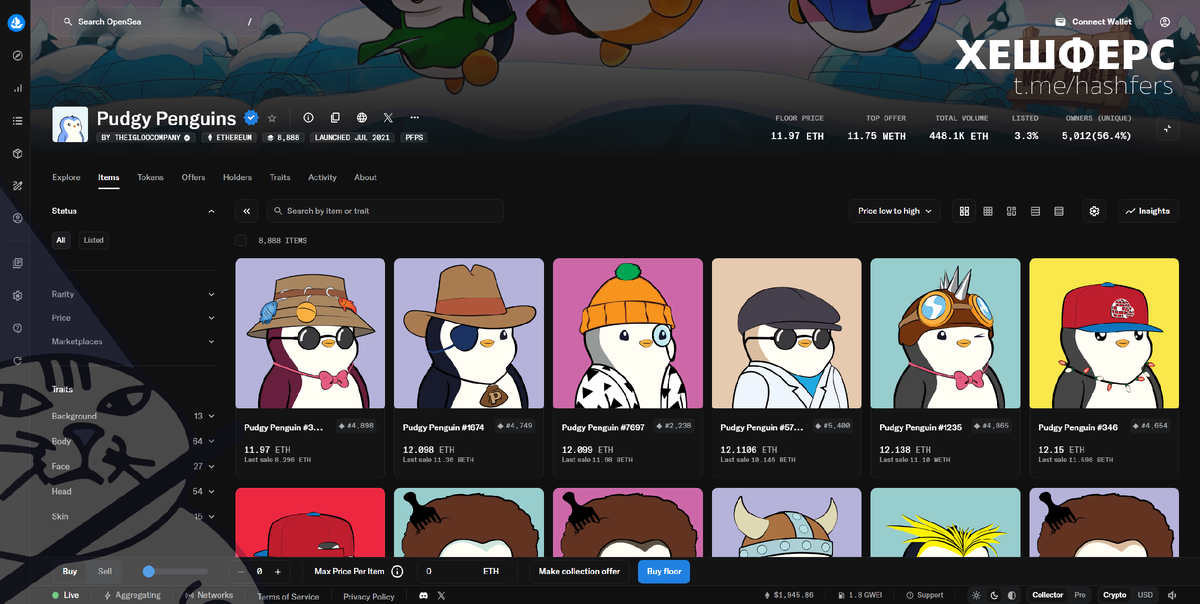Screen dimensions: 1200x604
Task: Open the sidebar settings gear icon
Action: pos(17,296)
